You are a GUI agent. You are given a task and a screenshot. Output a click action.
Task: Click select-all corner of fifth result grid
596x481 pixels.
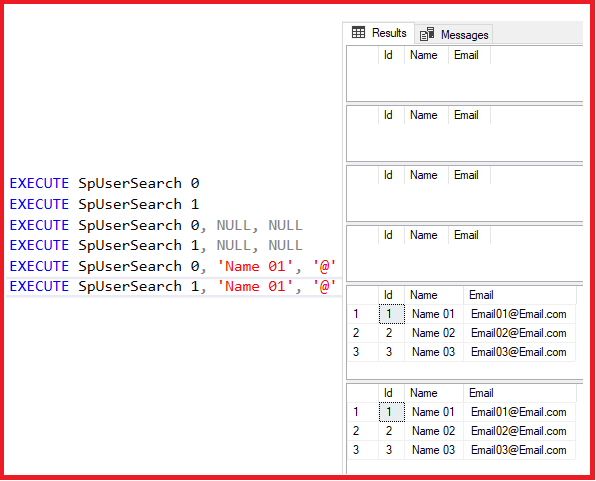[x=363, y=295]
